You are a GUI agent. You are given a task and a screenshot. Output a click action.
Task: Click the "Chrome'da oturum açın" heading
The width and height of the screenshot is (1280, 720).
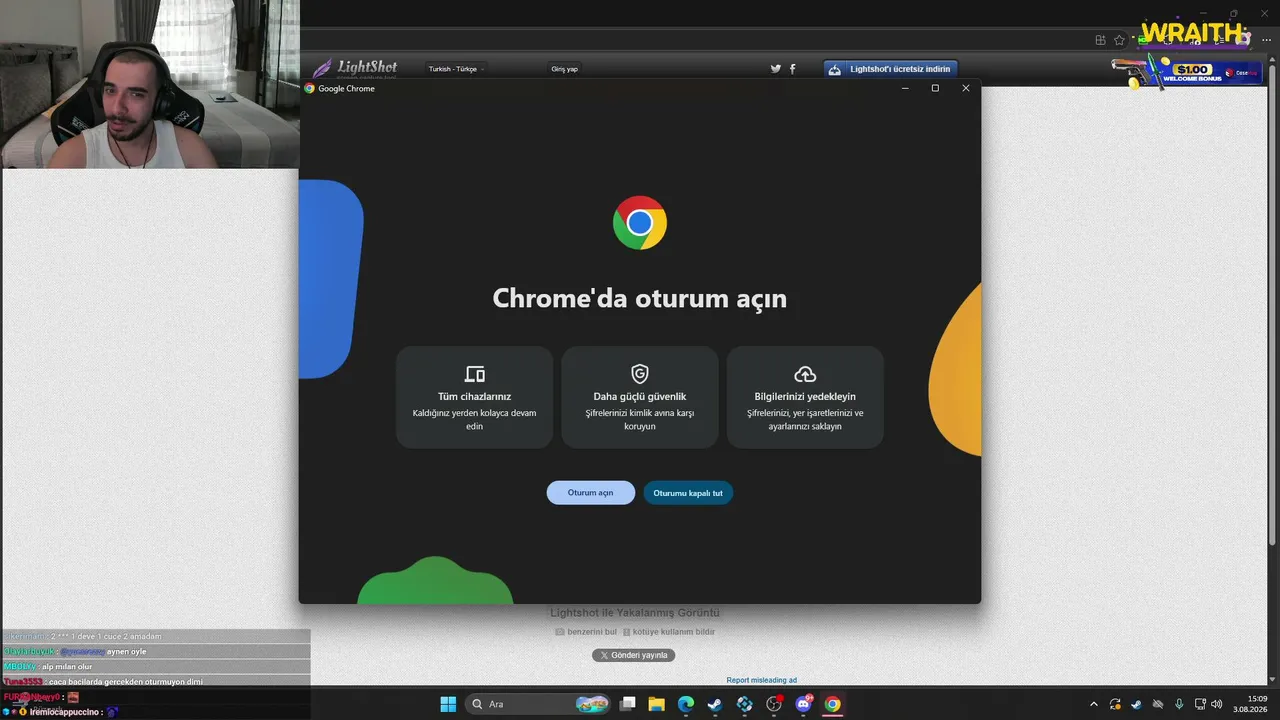(640, 298)
